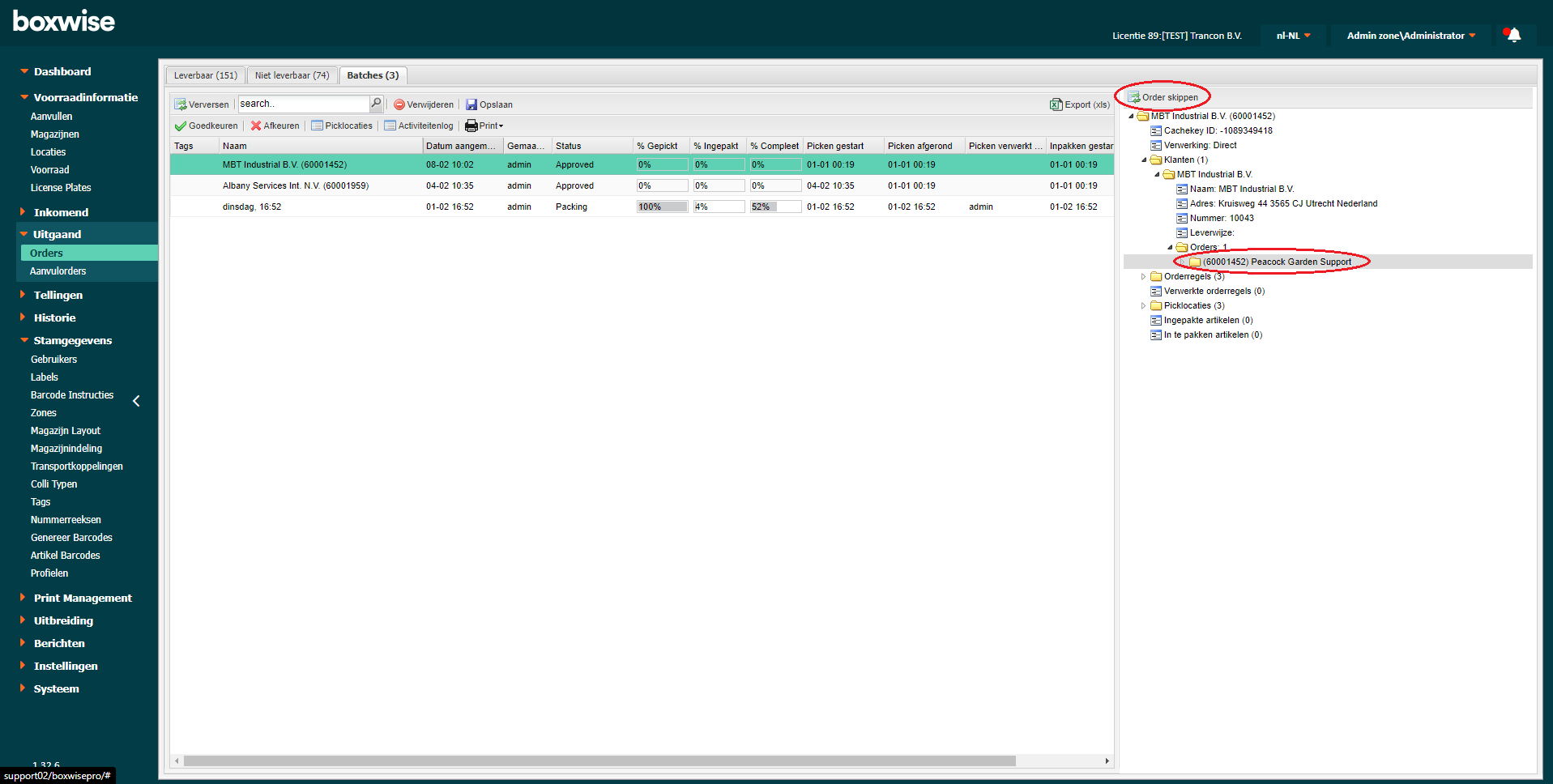Expand the Systeem menu section
The width and height of the screenshot is (1553, 784).
tap(23, 688)
